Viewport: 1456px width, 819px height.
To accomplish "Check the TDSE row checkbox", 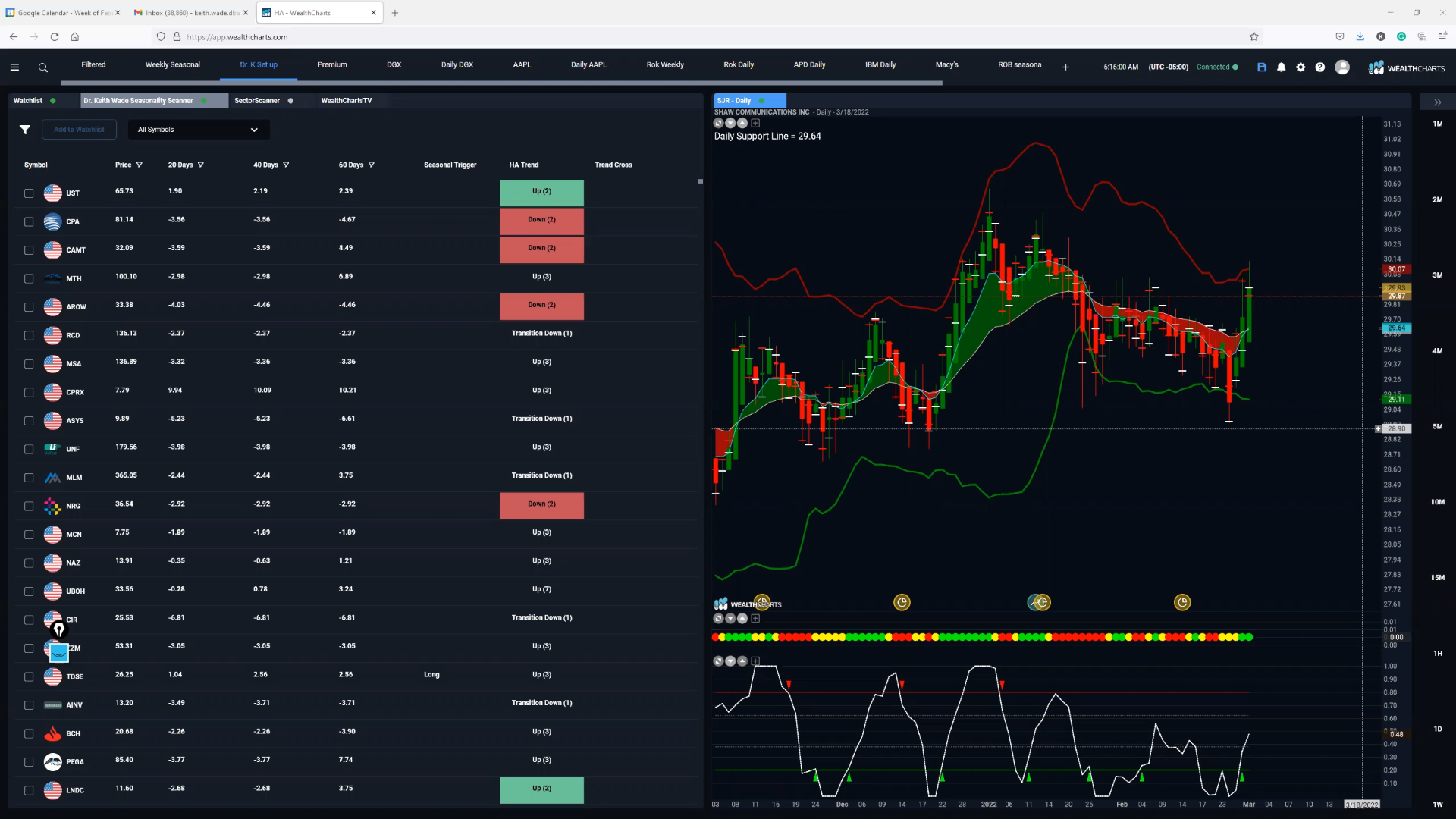I will pos(29,676).
